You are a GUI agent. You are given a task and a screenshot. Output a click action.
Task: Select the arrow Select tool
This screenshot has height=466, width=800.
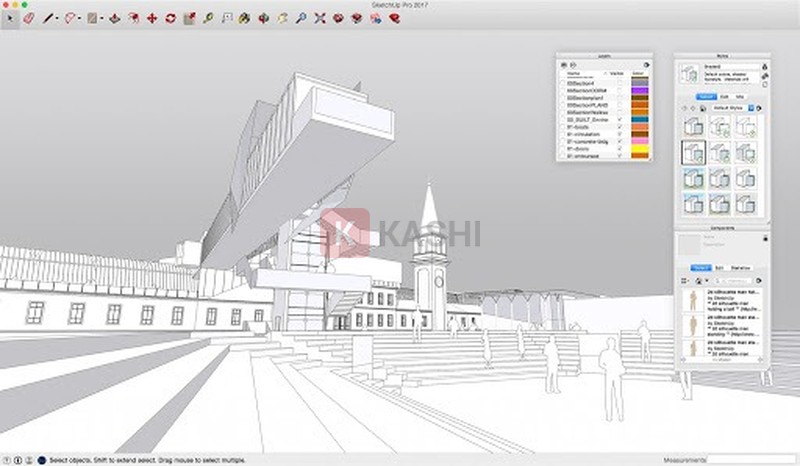click(9, 18)
